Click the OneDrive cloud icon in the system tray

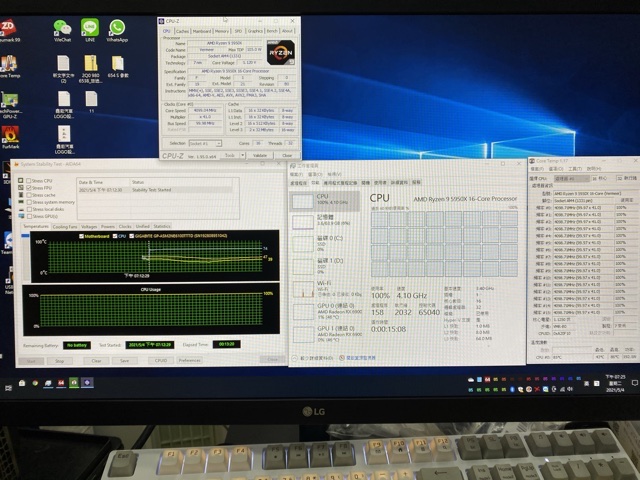(471, 380)
